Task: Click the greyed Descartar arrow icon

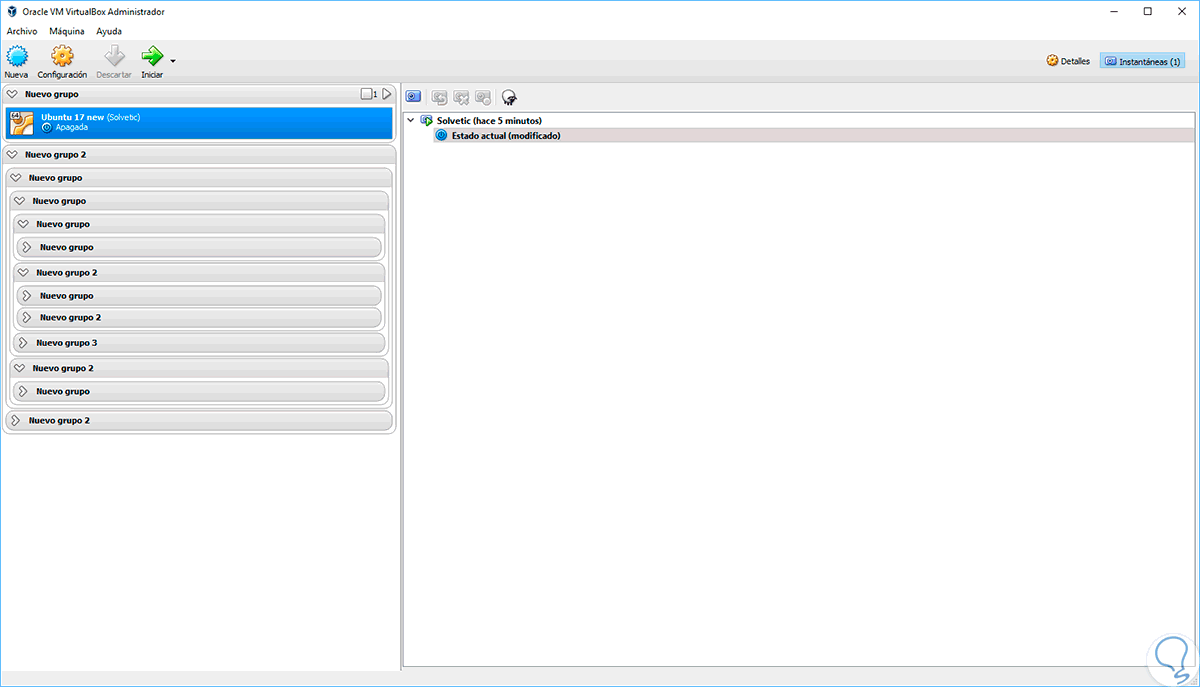Action: [114, 56]
